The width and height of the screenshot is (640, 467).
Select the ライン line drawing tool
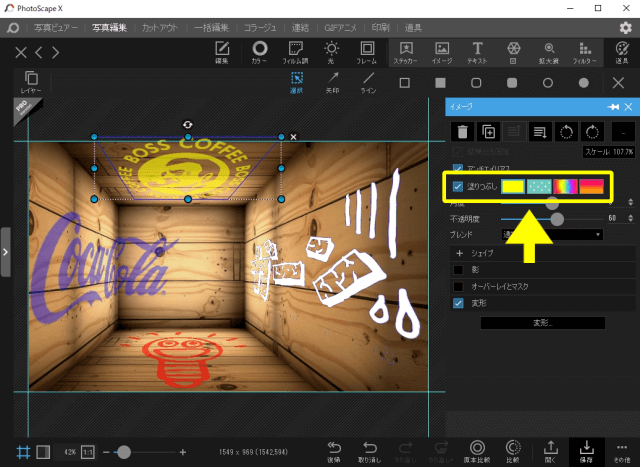click(368, 82)
